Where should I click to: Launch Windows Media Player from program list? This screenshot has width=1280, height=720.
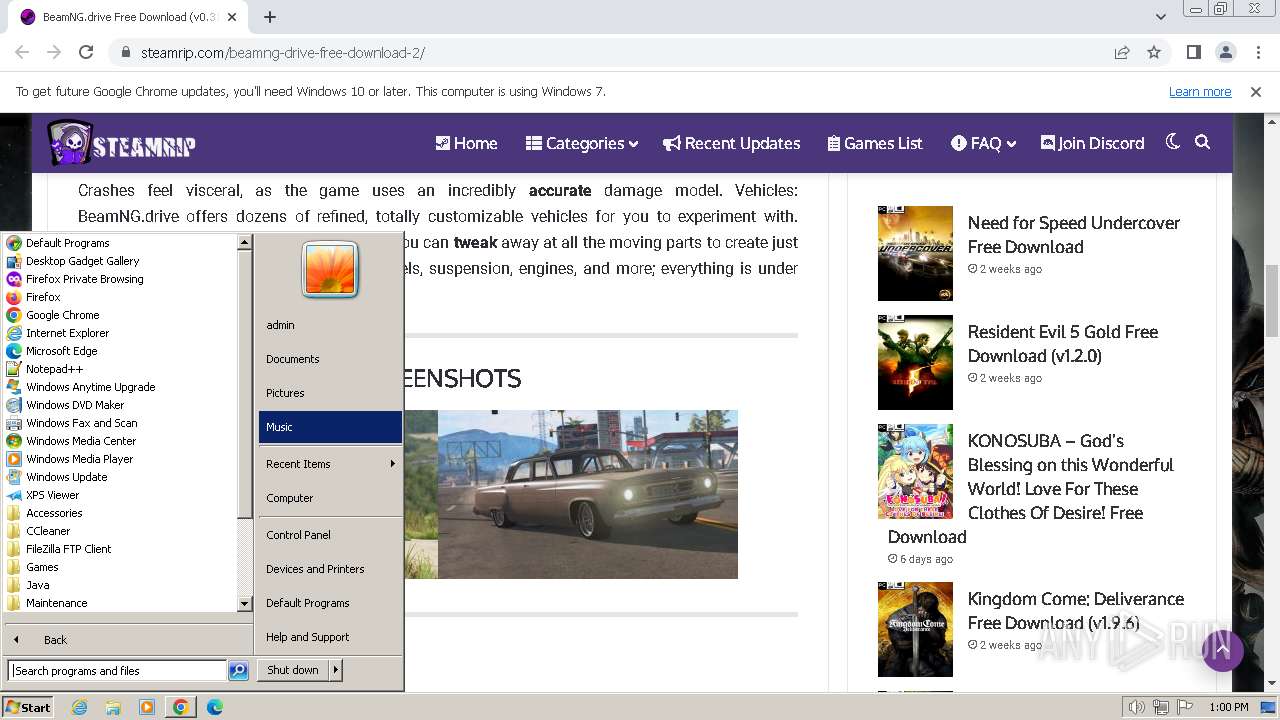coord(80,459)
